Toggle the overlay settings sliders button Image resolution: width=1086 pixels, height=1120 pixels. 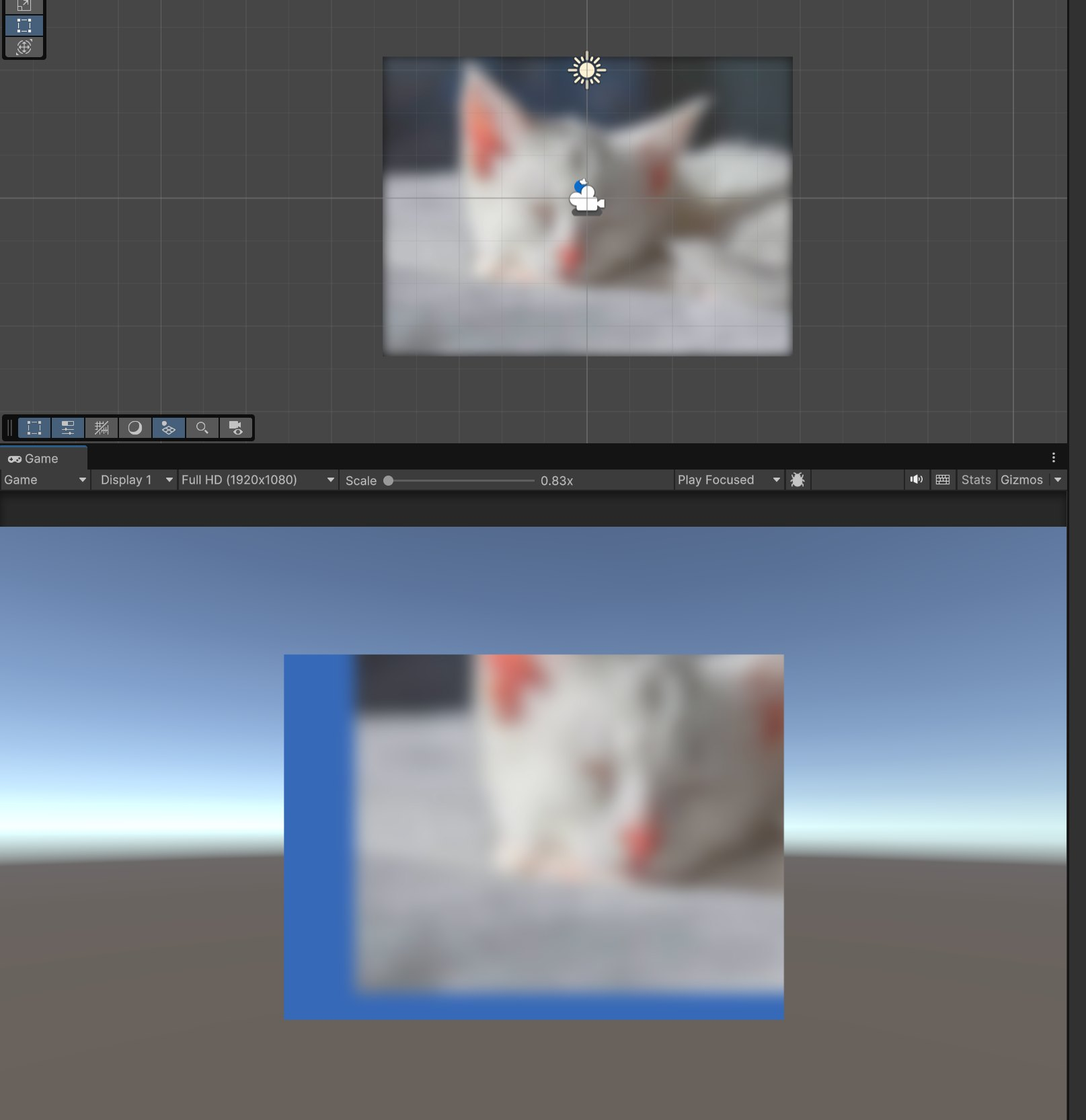click(68, 428)
